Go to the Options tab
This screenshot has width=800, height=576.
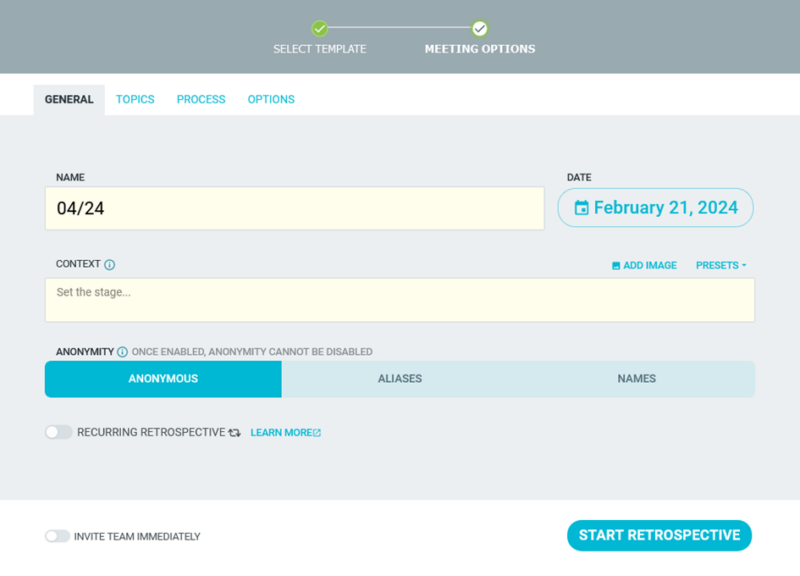(x=271, y=99)
